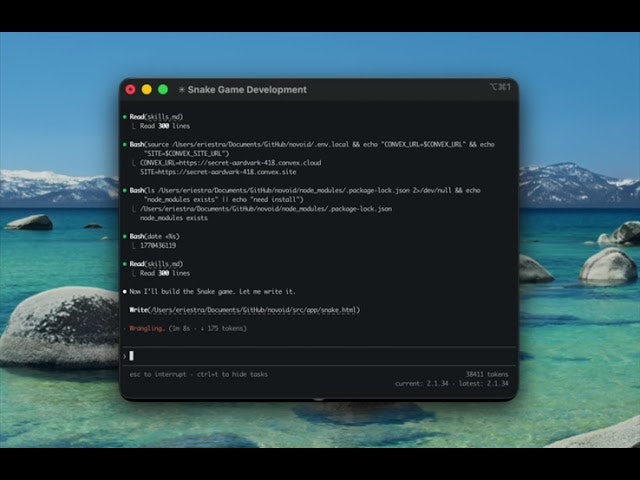Click the 1770436119 timestamp output
This screenshot has width=640, height=480.
pyautogui.click(x=158, y=245)
